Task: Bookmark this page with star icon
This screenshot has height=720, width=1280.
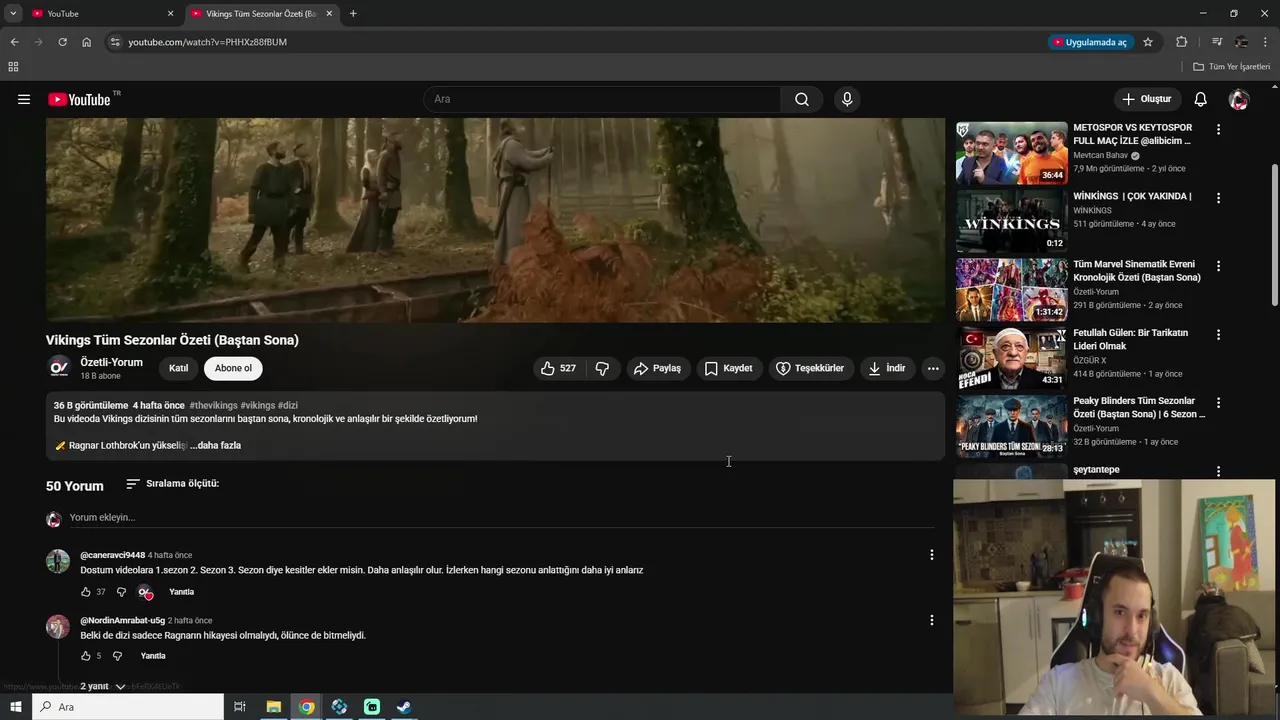Action: 1148,42
